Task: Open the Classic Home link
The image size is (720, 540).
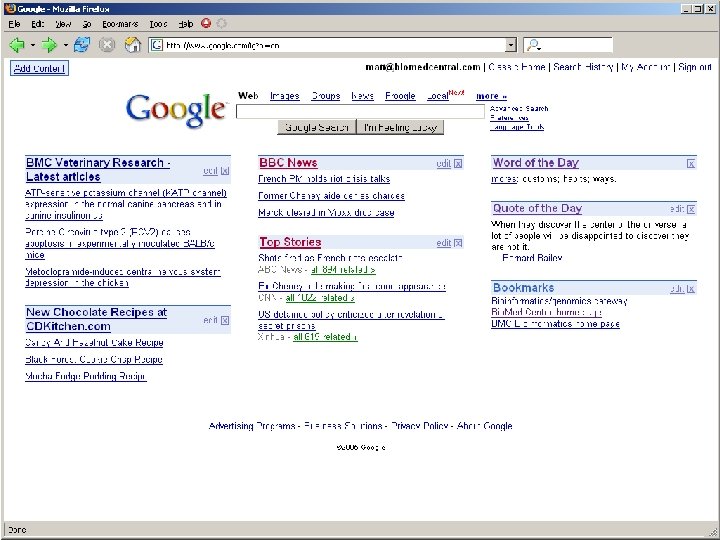Action: click(x=517, y=67)
